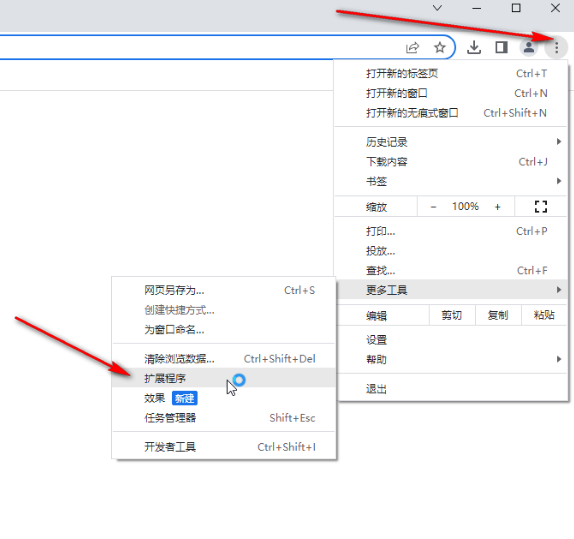574x539 pixels.
Task: Decrease zoom with the minus button
Action: [433, 207]
